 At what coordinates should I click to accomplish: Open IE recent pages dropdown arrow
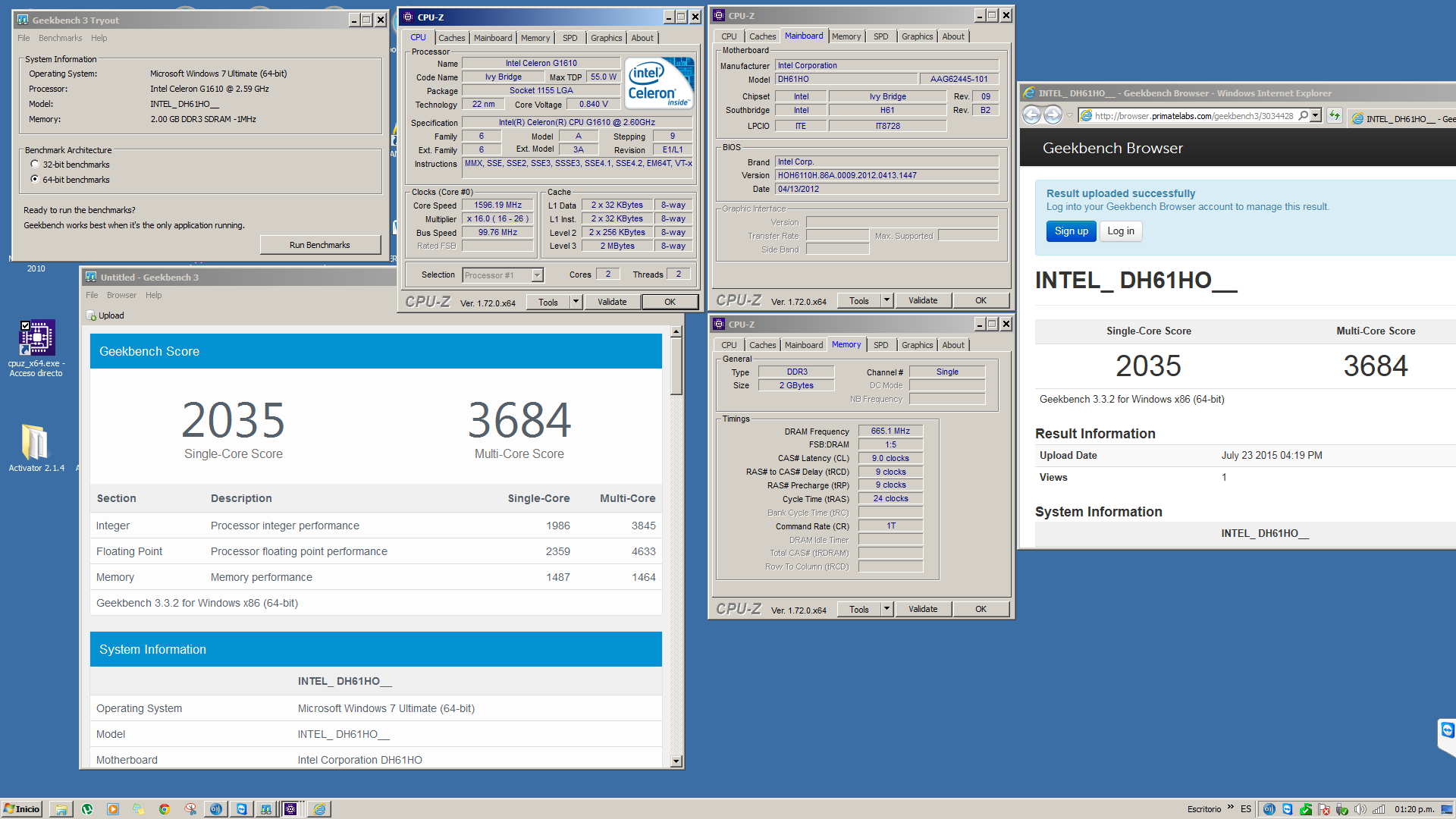click(x=1069, y=116)
